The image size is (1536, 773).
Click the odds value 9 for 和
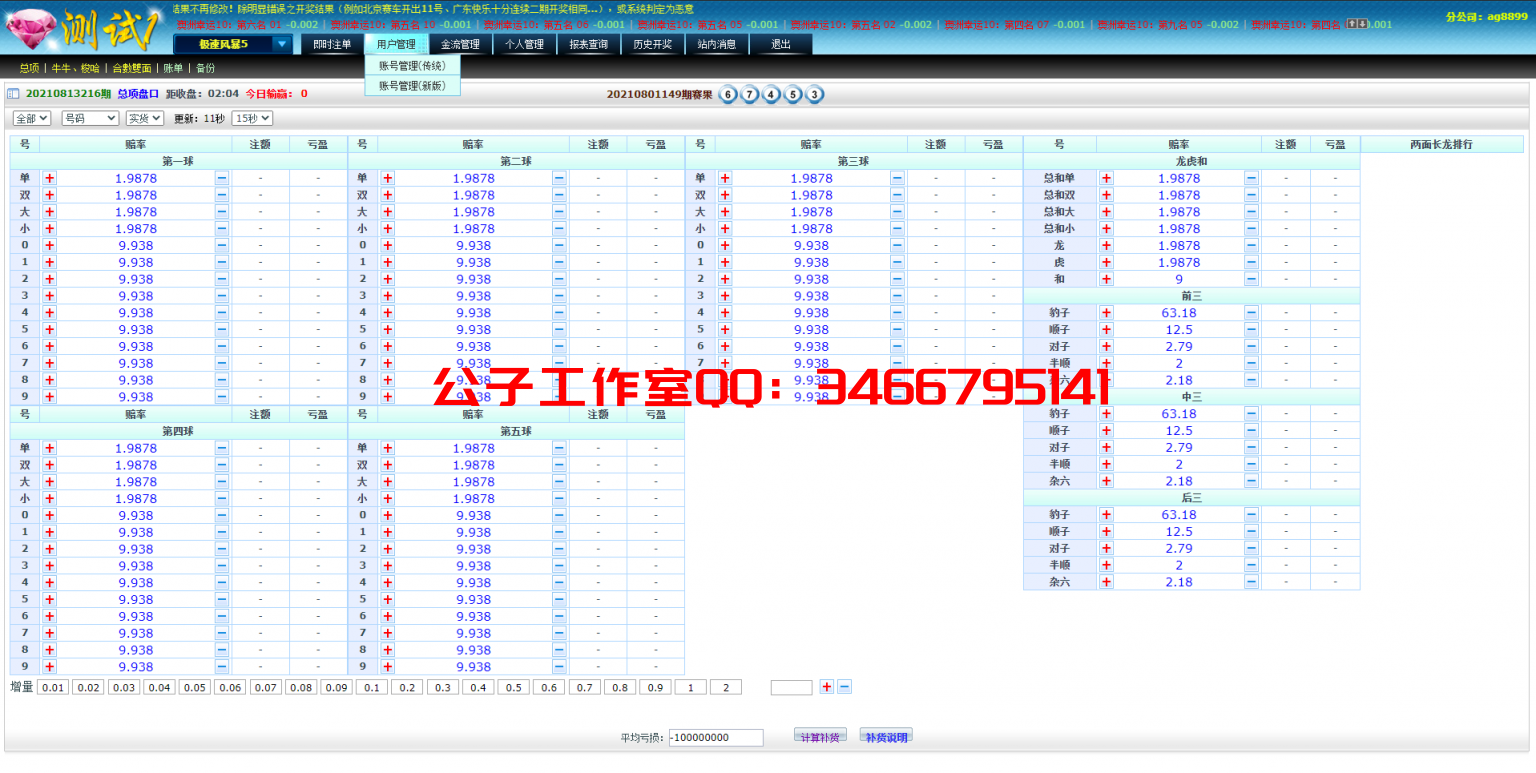coord(1178,280)
